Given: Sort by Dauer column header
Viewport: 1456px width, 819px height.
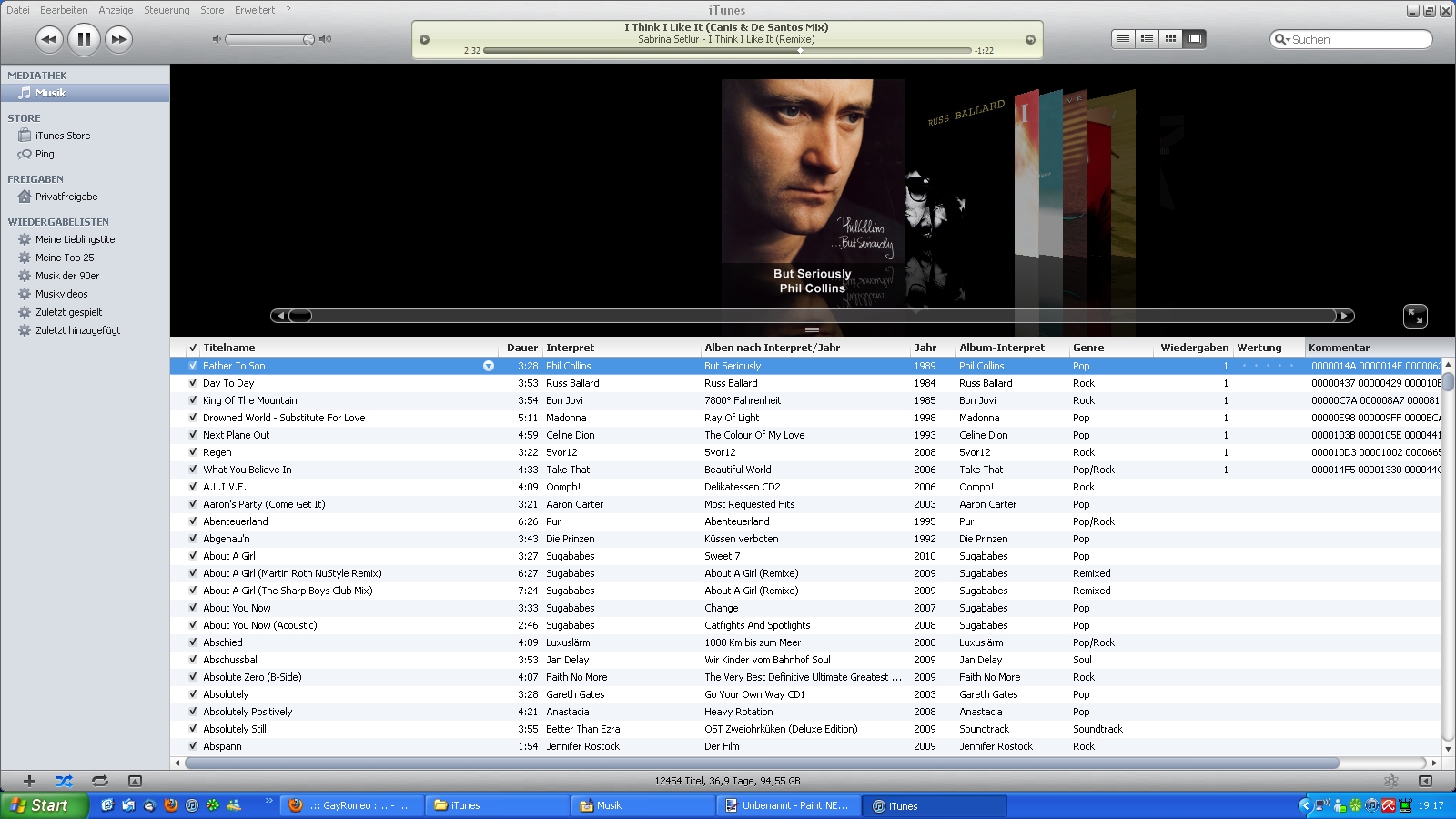Looking at the screenshot, I should tap(521, 348).
